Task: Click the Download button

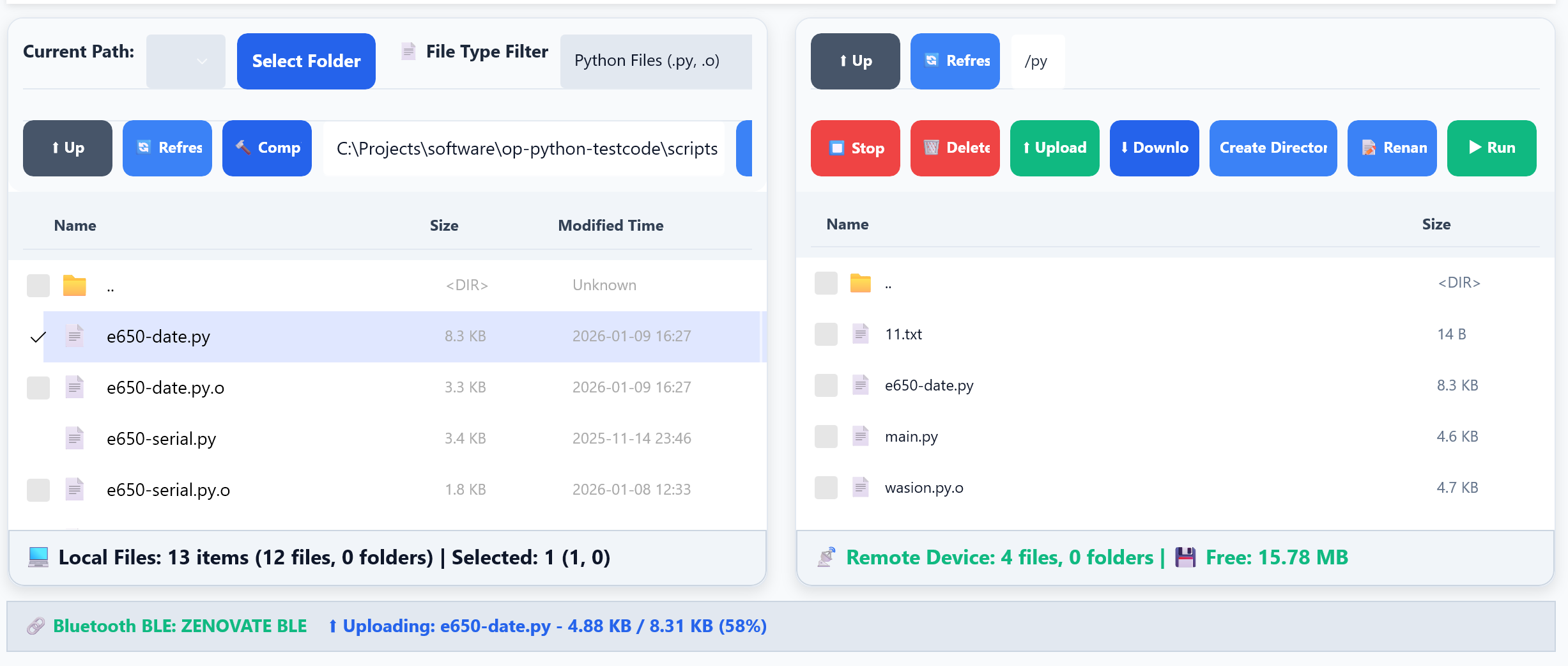Action: tap(1154, 148)
